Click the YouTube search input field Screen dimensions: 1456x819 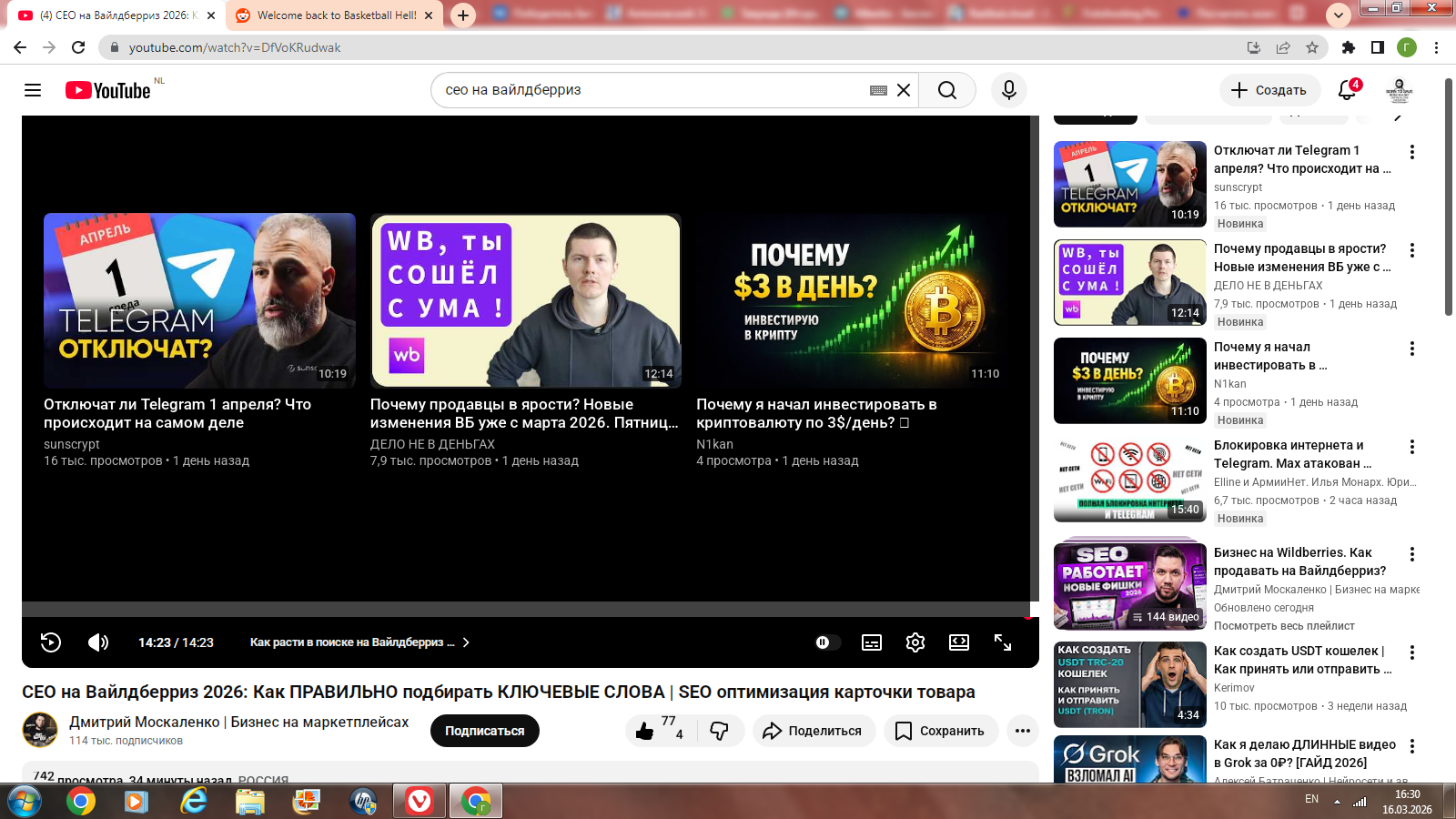click(651, 90)
